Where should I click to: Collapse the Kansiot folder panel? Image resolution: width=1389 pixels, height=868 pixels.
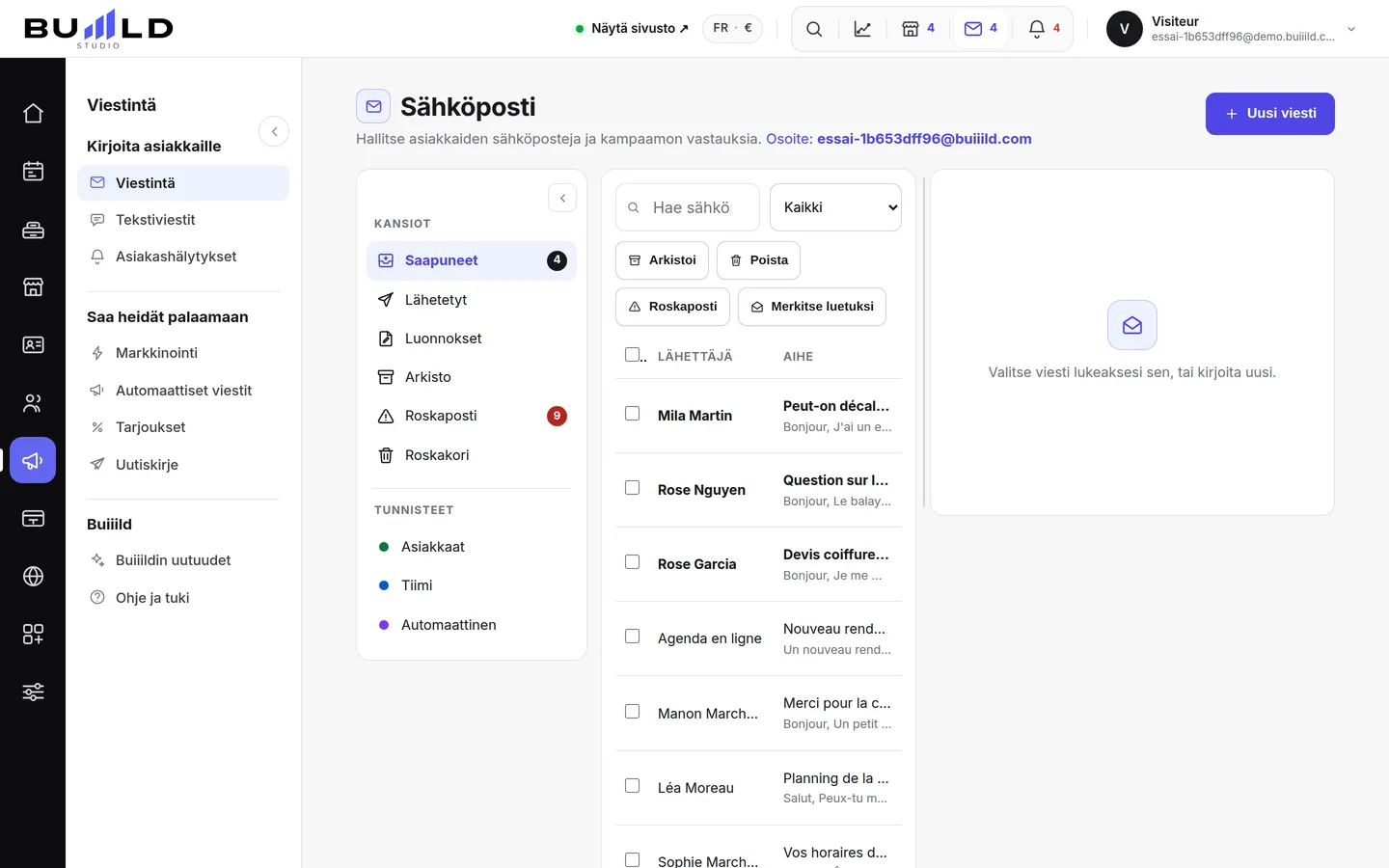tap(562, 198)
